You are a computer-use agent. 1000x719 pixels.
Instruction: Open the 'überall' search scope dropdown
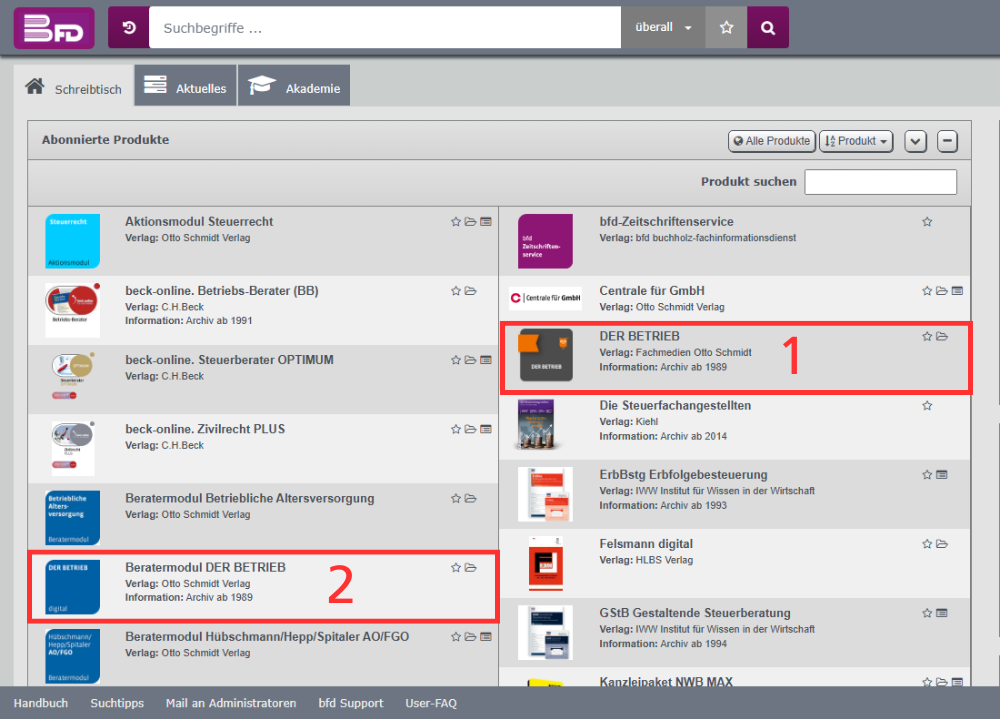663,28
